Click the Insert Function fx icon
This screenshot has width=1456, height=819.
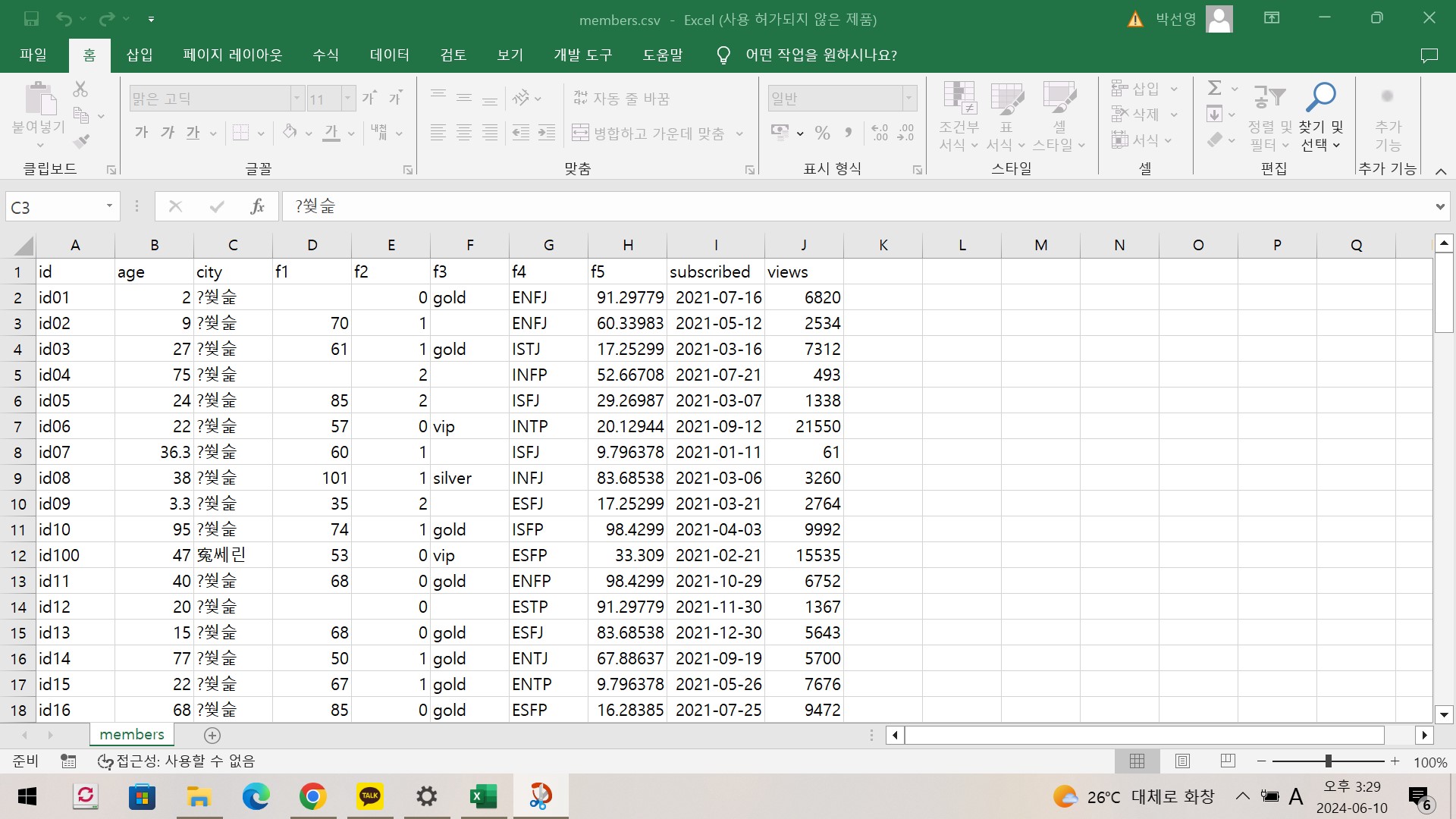tap(257, 206)
